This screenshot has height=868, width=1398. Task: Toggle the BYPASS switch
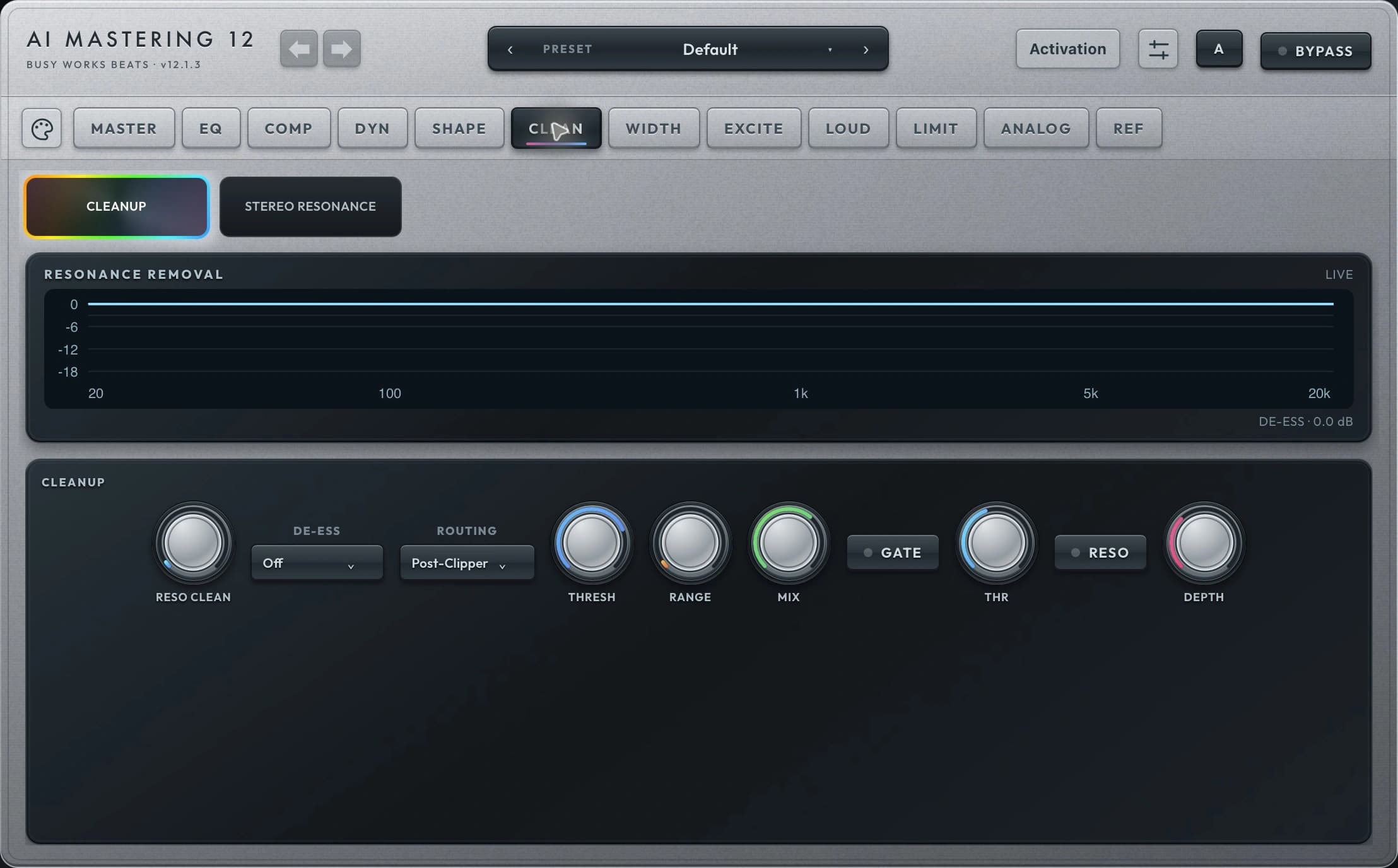tap(1315, 50)
